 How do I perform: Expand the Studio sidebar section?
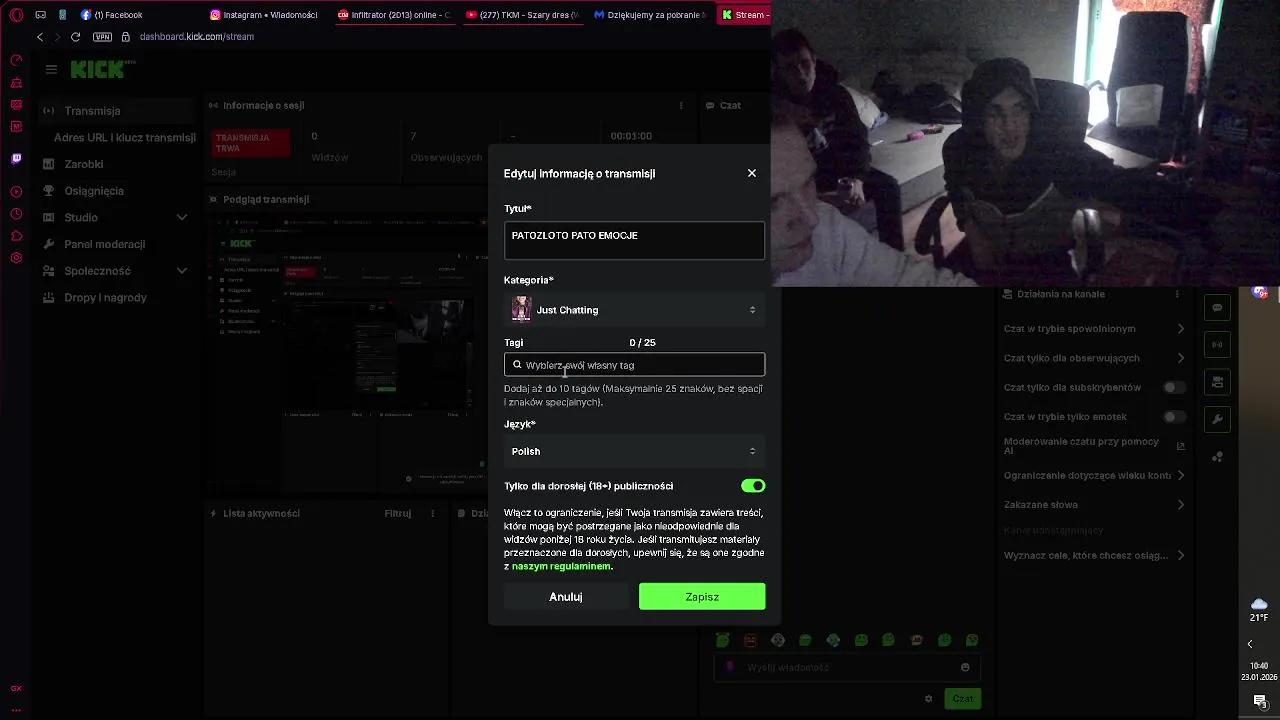[182, 217]
